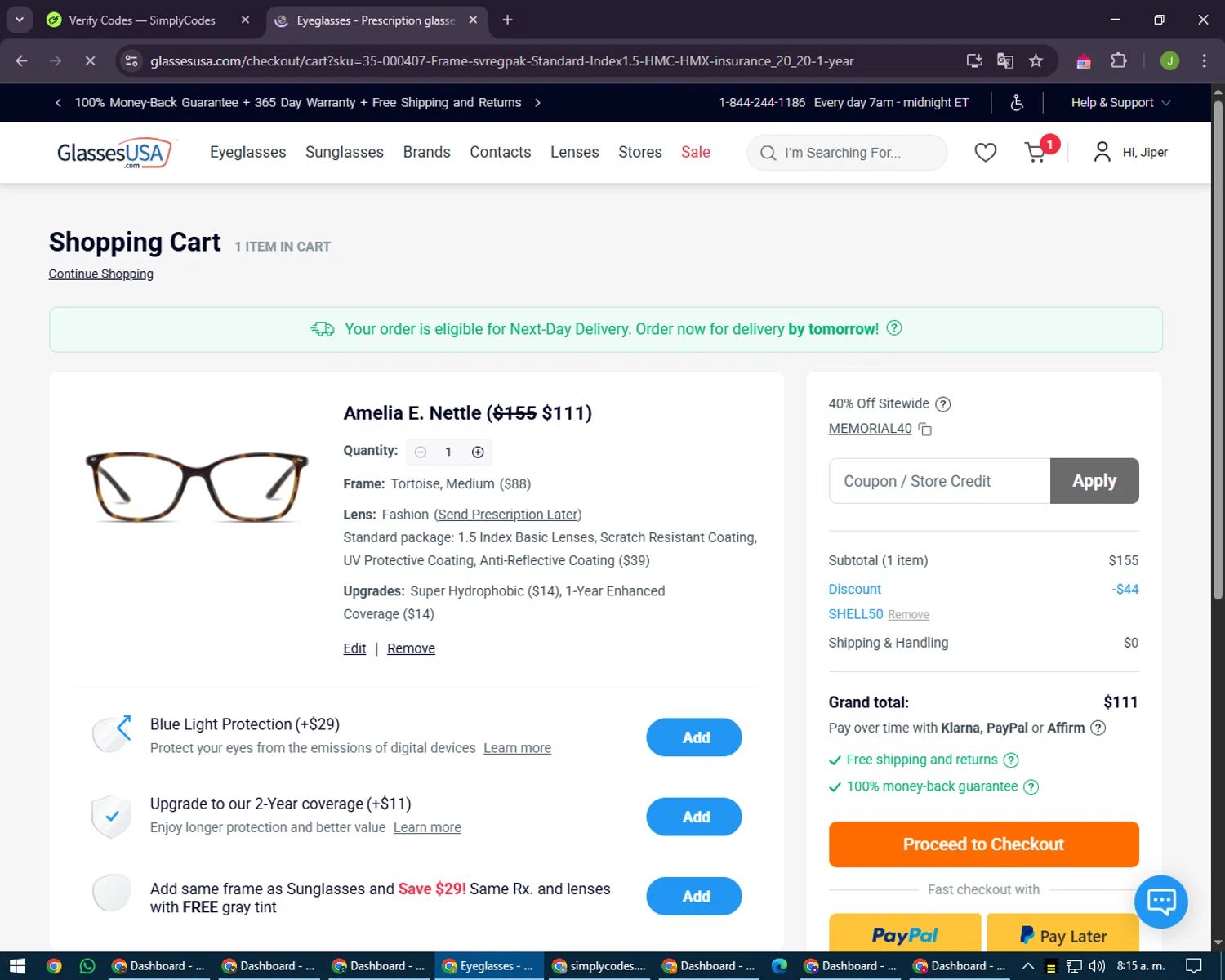Open the Tortoise glasses product thumbnail
The width and height of the screenshot is (1225, 980).
click(197, 487)
